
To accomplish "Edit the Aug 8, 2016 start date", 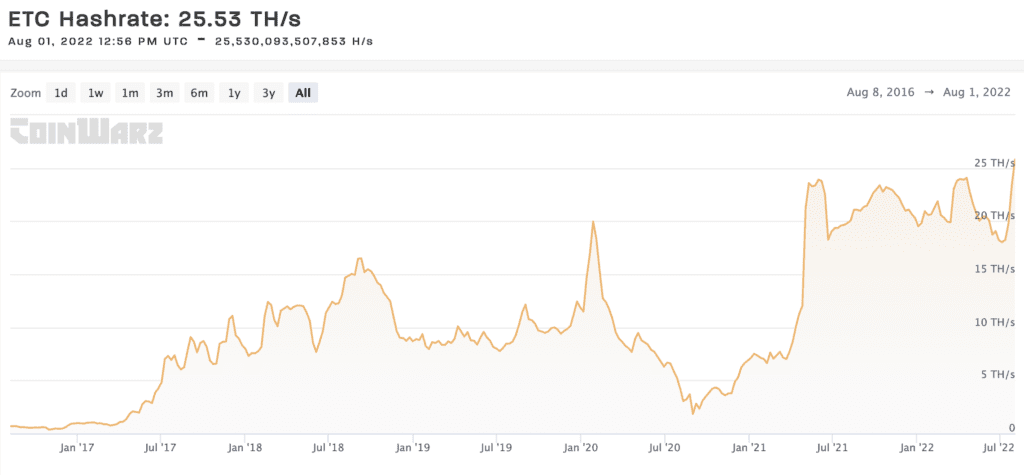I will pyautogui.click(x=879, y=93).
